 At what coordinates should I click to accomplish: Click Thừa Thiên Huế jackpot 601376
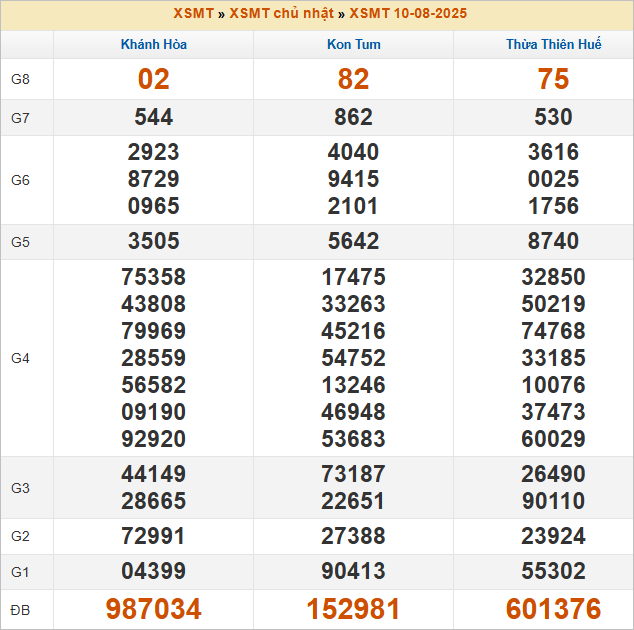coord(553,609)
